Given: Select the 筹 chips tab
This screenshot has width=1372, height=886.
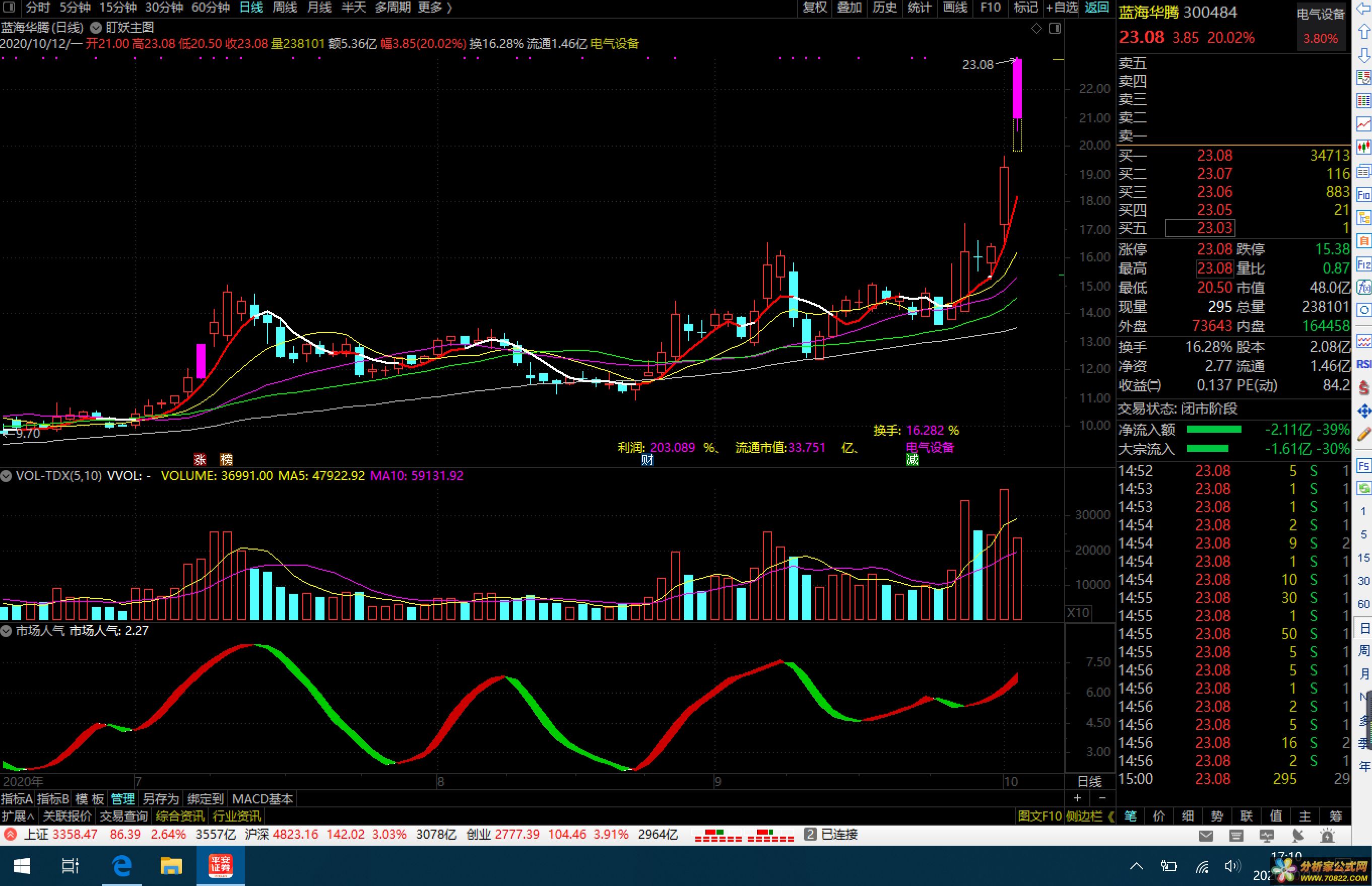Looking at the screenshot, I should 1336,816.
